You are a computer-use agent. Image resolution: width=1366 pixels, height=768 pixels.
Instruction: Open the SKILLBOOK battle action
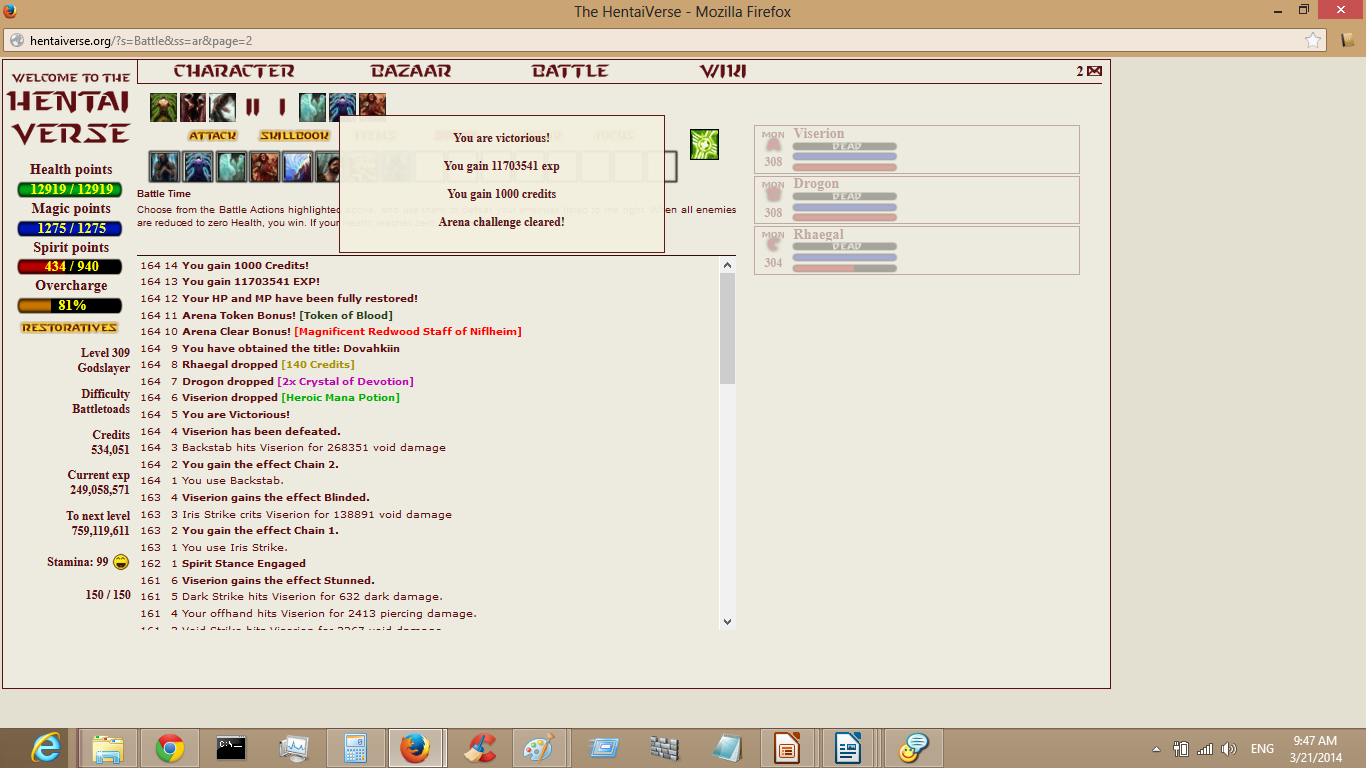tap(294, 136)
